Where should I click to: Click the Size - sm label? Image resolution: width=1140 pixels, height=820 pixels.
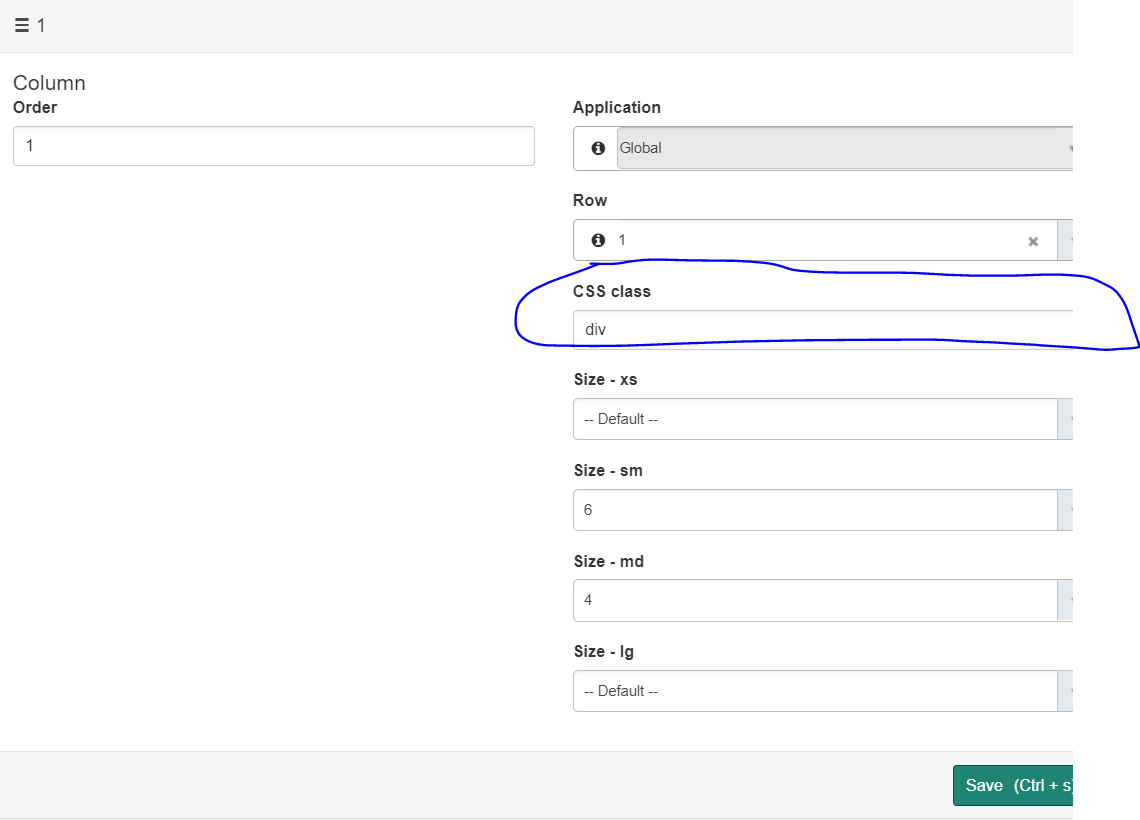[x=608, y=470]
